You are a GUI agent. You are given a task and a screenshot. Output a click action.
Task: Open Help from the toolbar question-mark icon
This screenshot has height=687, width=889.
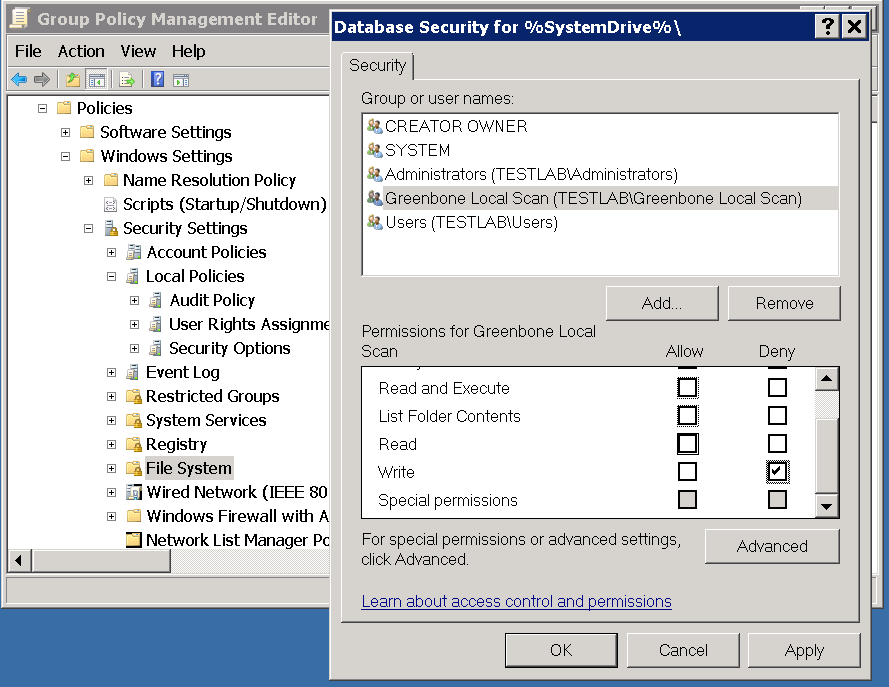[x=157, y=79]
